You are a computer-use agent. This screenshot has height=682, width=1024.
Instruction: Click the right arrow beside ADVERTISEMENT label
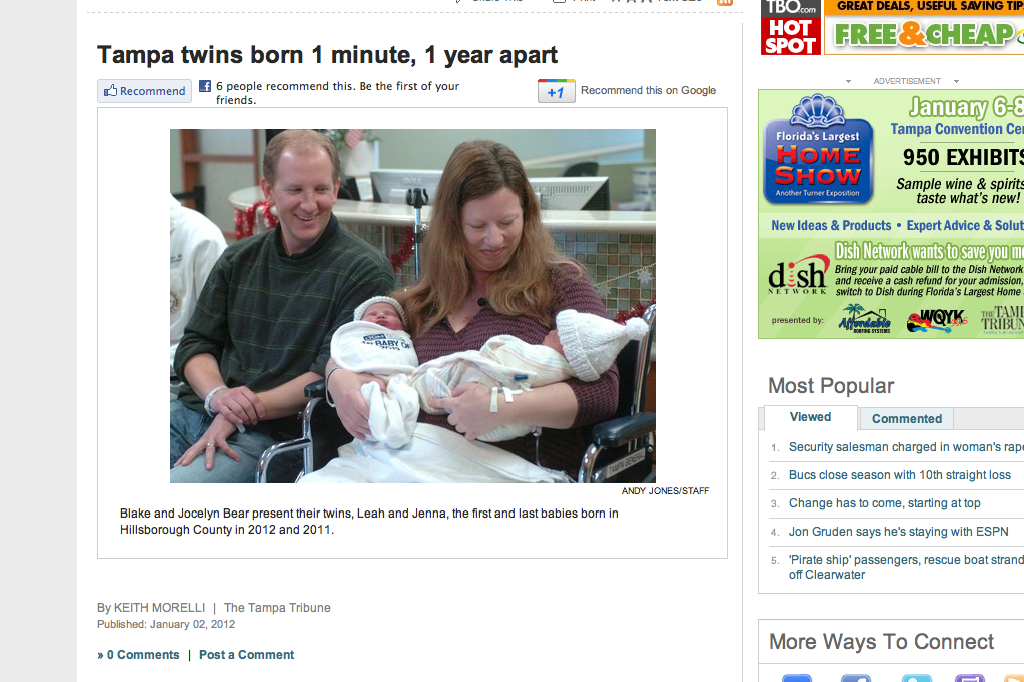(956, 82)
